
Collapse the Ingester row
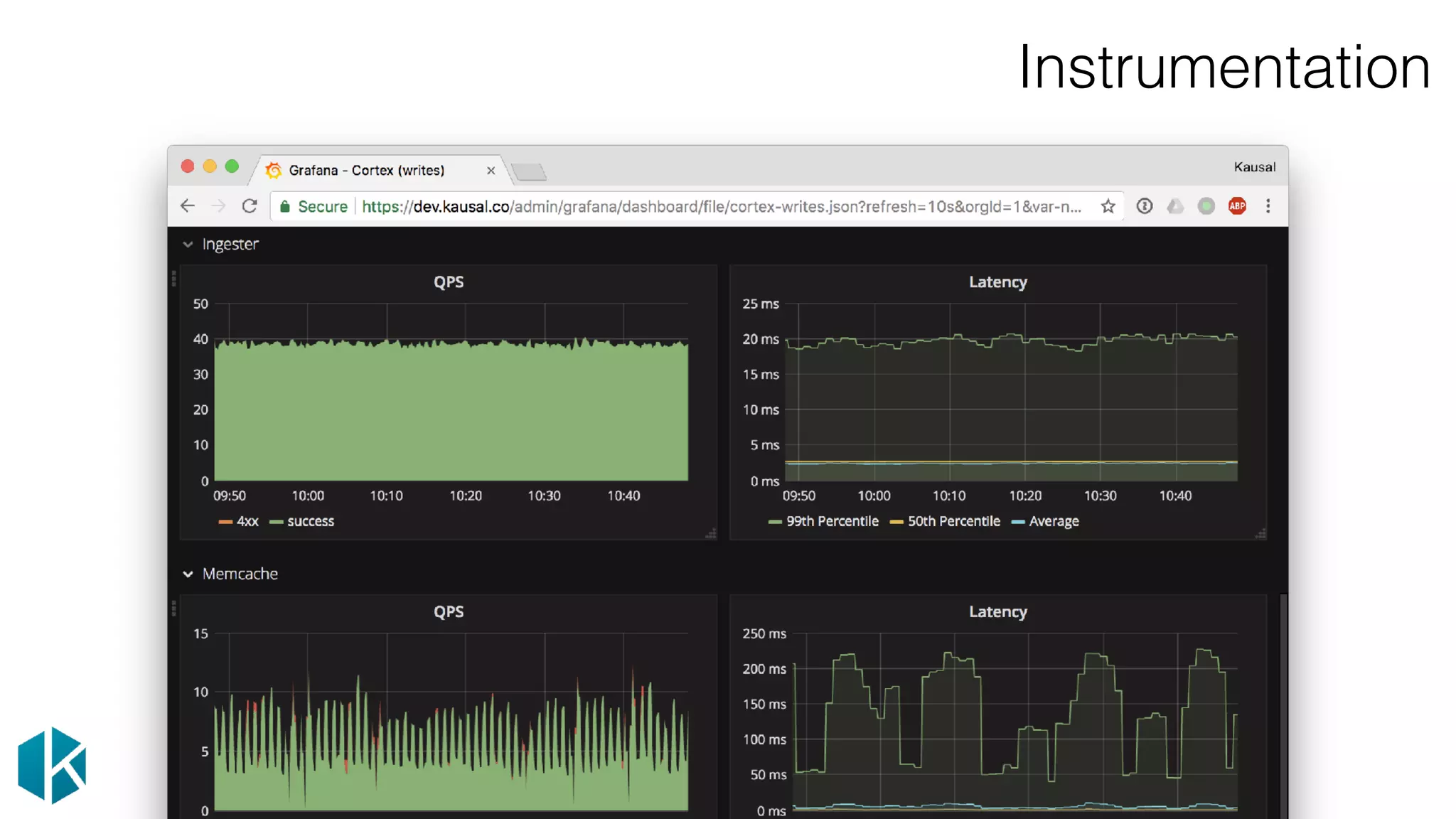(x=188, y=245)
